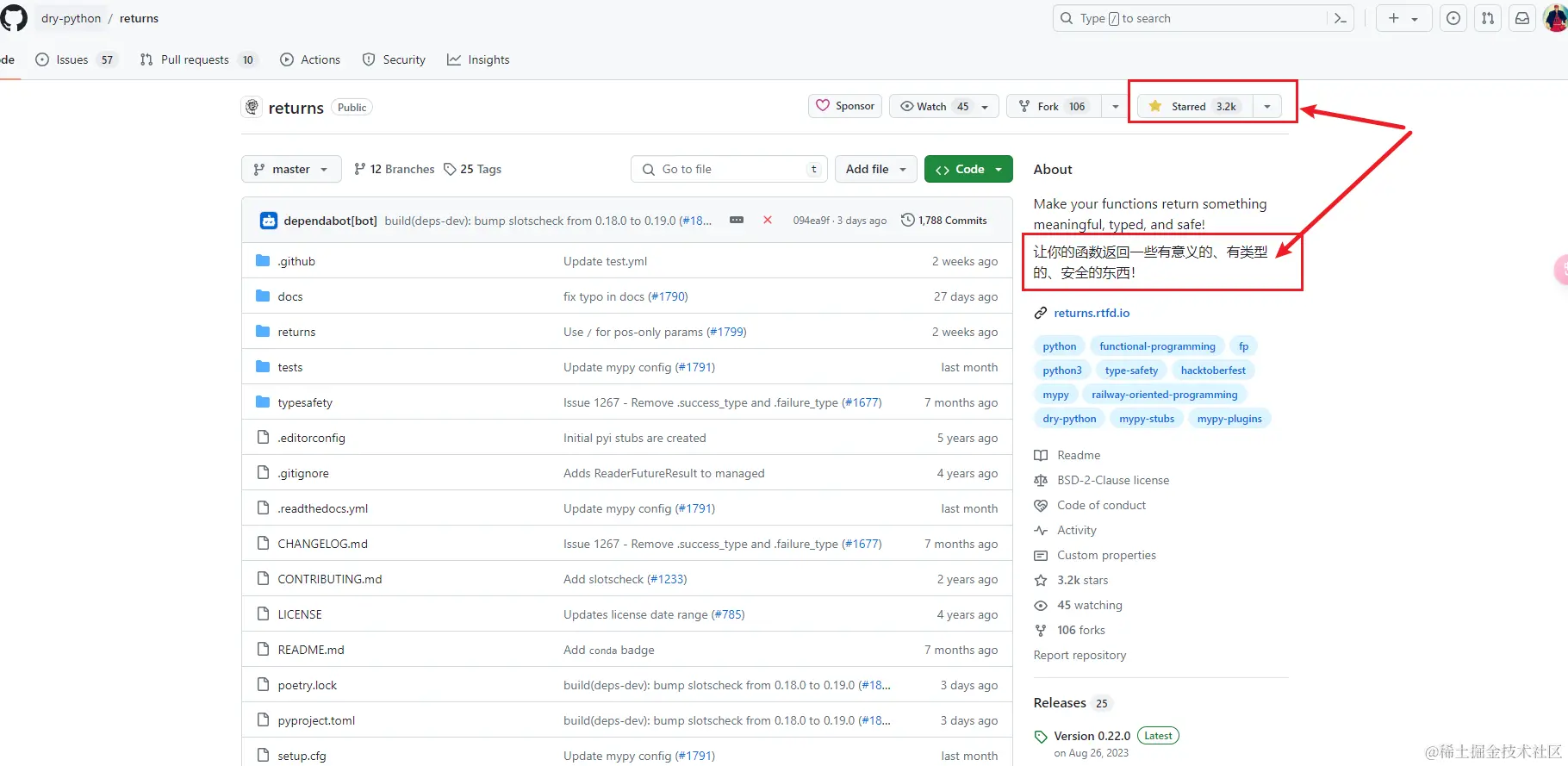Open the star lists dropdown arrow
The height and width of the screenshot is (766, 1568).
tap(1267, 106)
